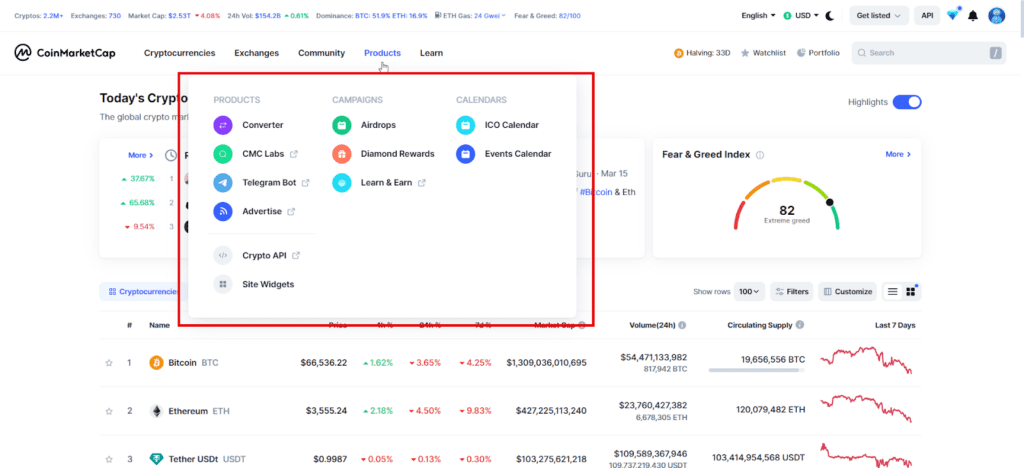The height and width of the screenshot is (468, 1024).
Task: Open the Watchlist link
Action: pyautogui.click(x=763, y=53)
